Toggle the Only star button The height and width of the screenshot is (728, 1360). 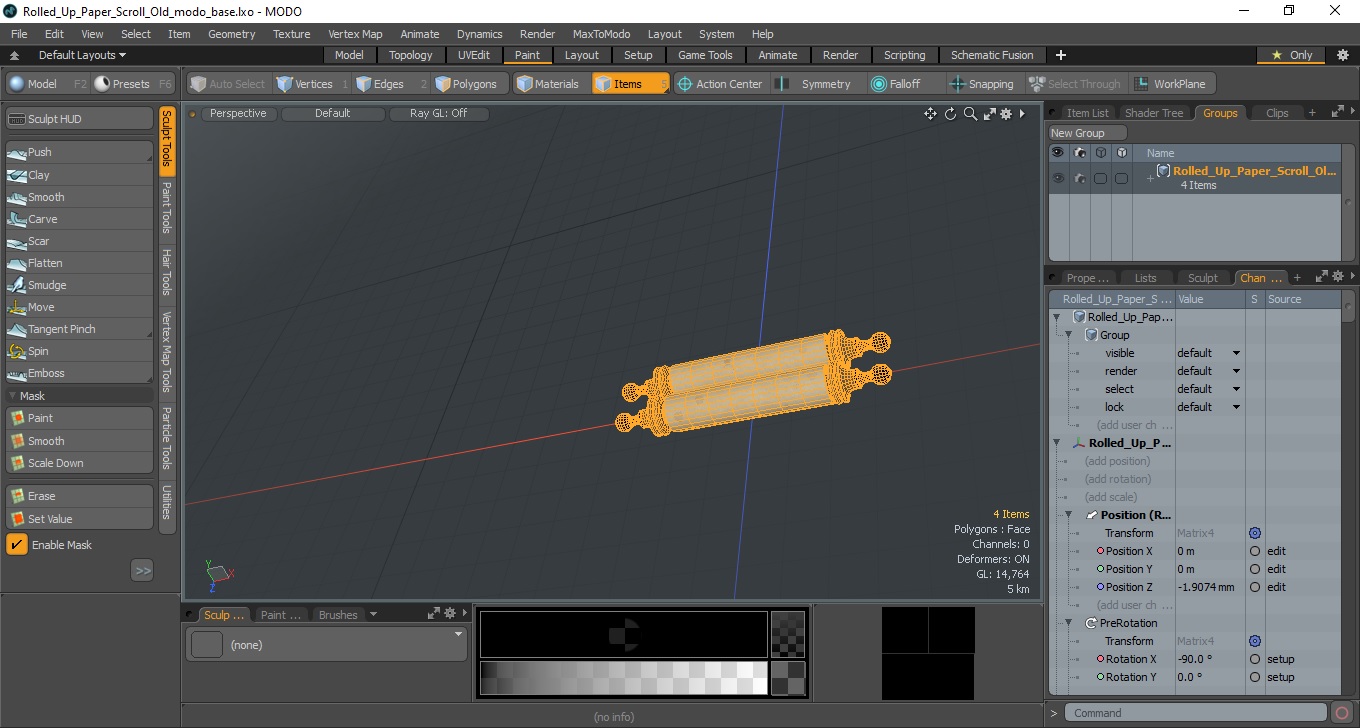(1293, 55)
